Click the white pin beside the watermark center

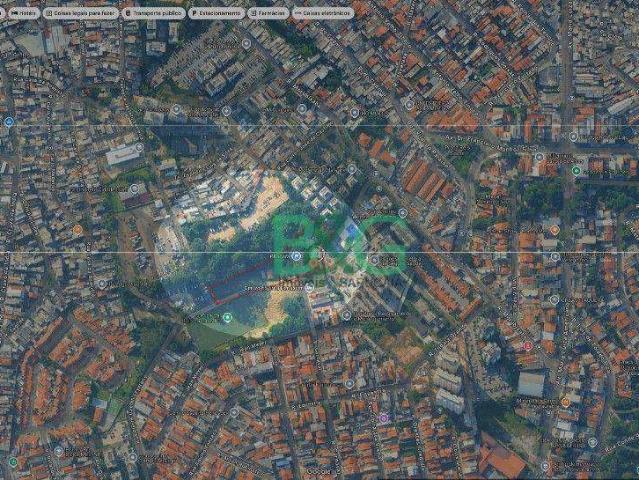[298, 257]
